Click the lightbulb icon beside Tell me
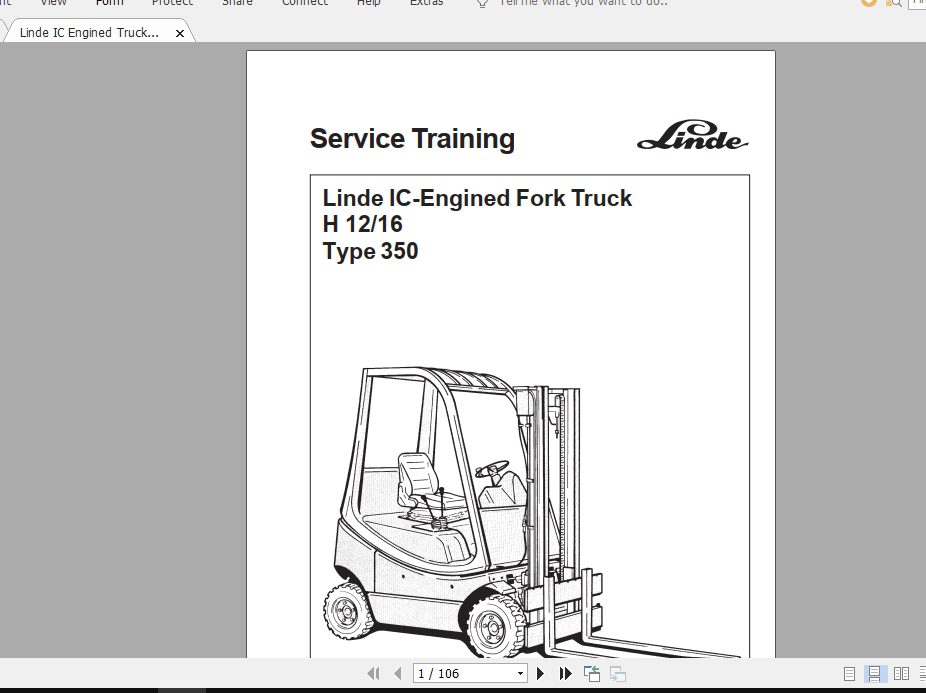 click(482, 3)
